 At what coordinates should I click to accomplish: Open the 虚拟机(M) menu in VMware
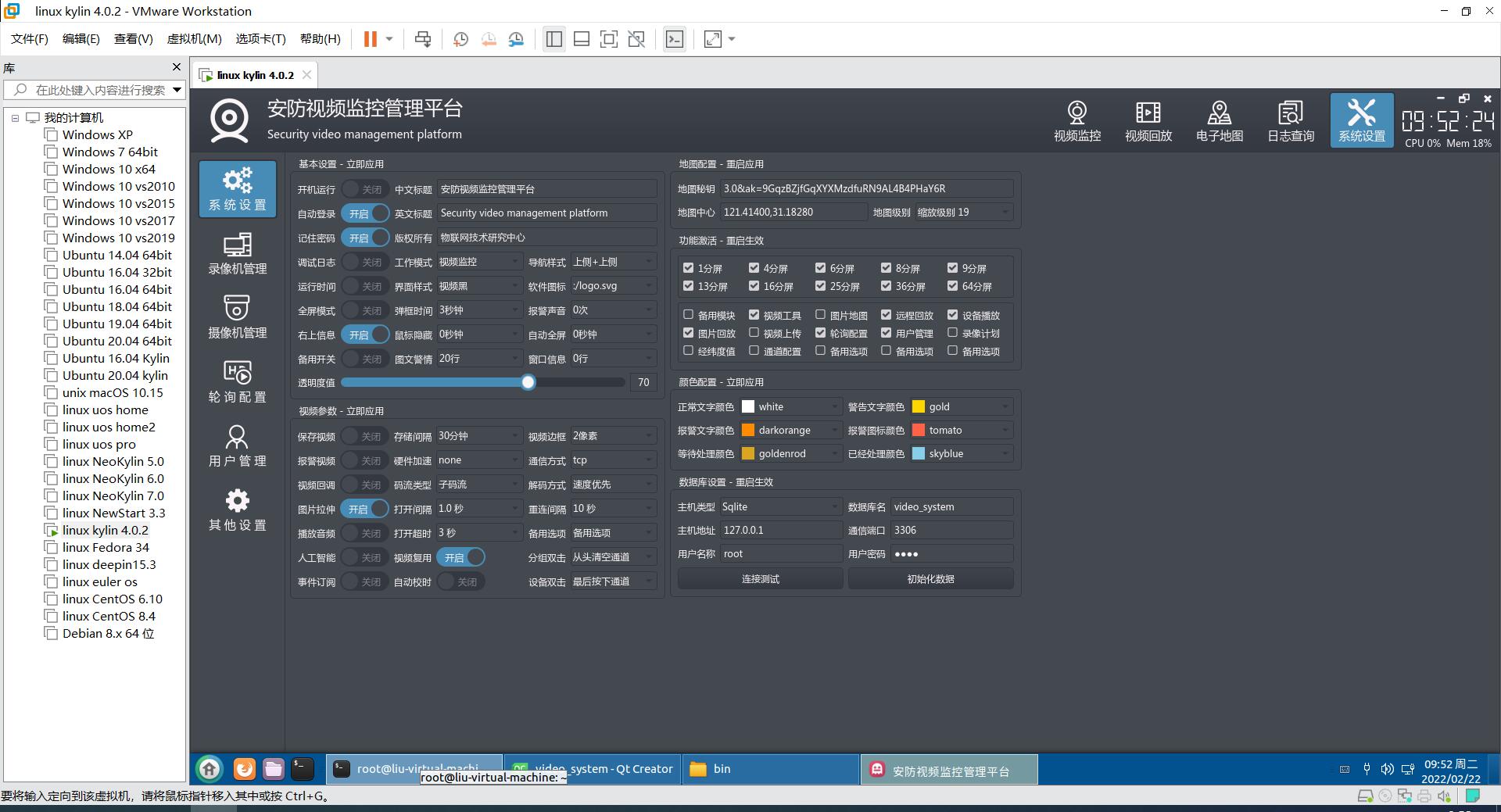click(x=194, y=39)
